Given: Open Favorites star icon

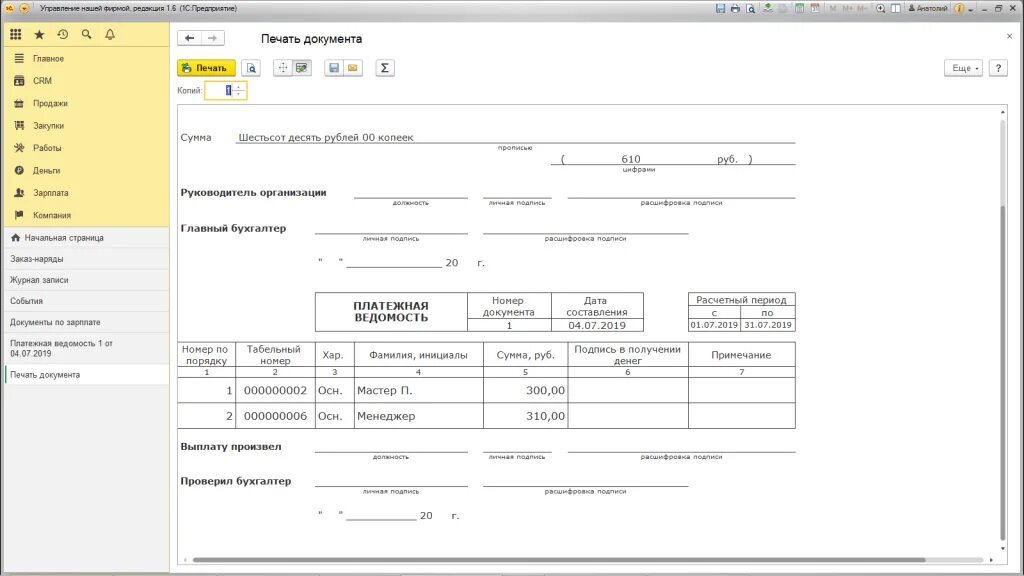Looking at the screenshot, I should (39, 34).
